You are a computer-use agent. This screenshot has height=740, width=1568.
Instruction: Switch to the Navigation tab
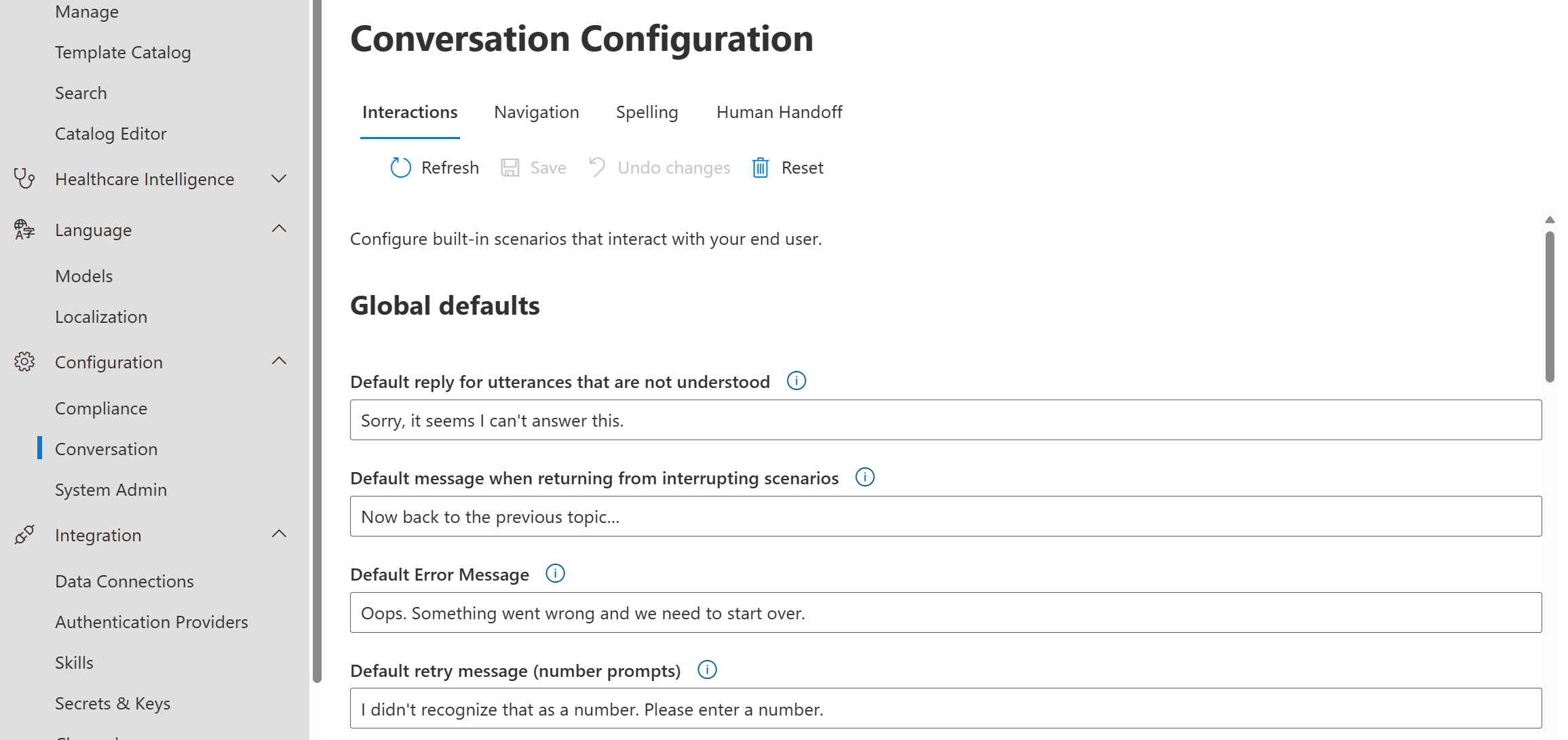click(x=537, y=112)
